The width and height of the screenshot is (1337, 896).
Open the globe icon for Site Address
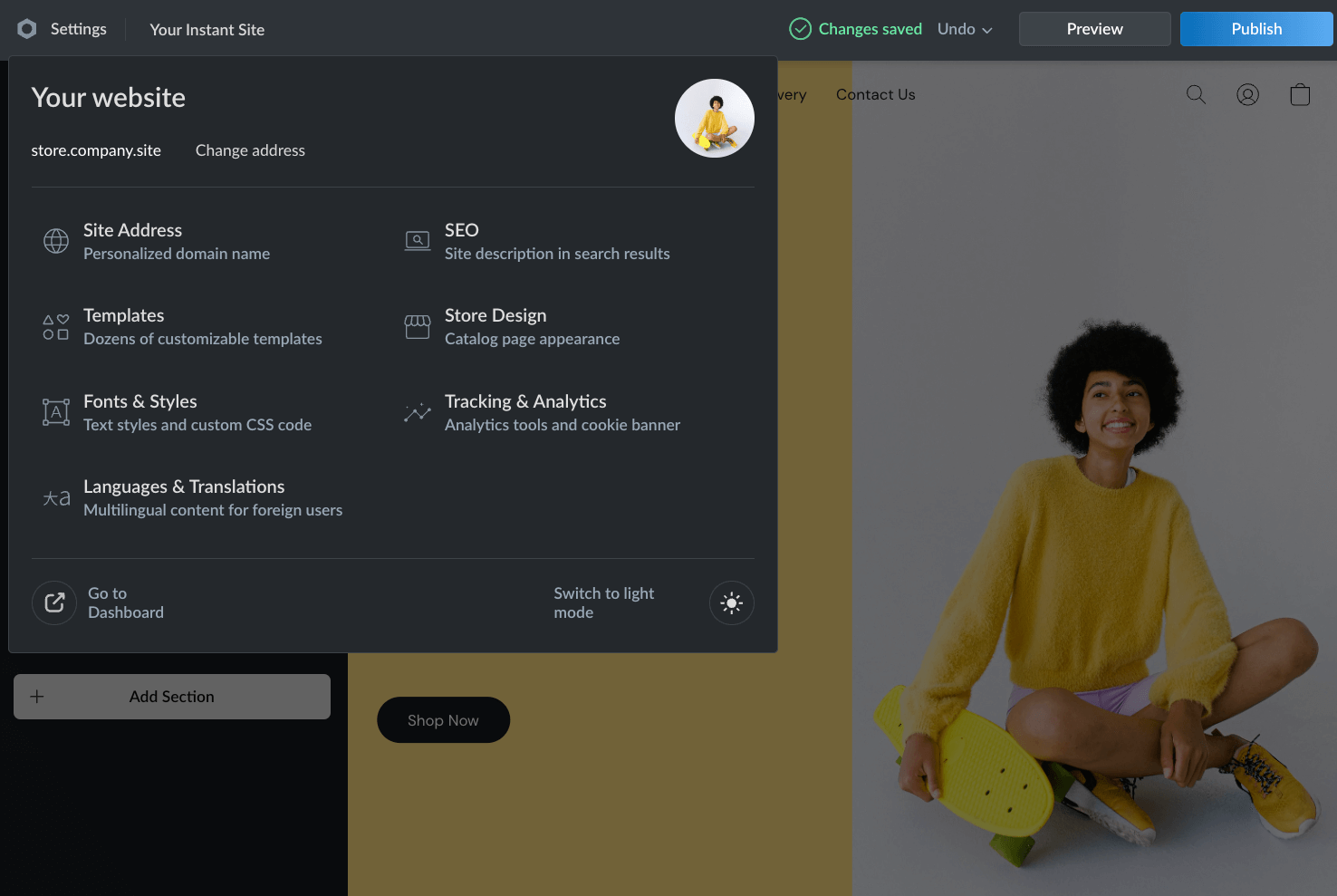(x=55, y=241)
